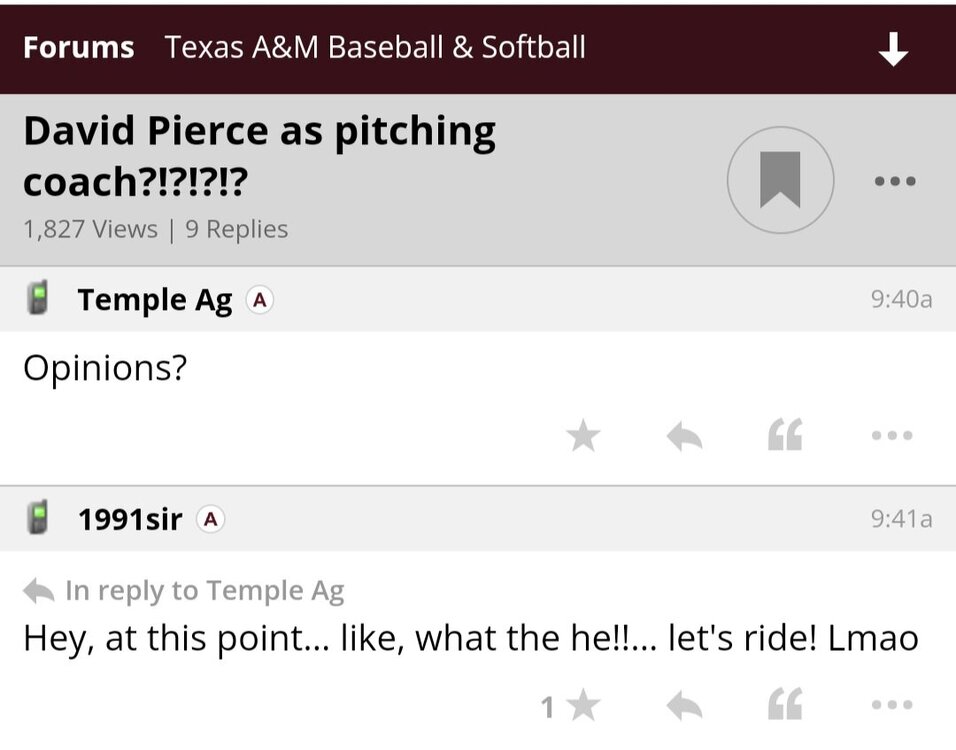Viewport: 956px width, 750px height.
Task: Reply to Temple Ag's post
Action: (684, 435)
